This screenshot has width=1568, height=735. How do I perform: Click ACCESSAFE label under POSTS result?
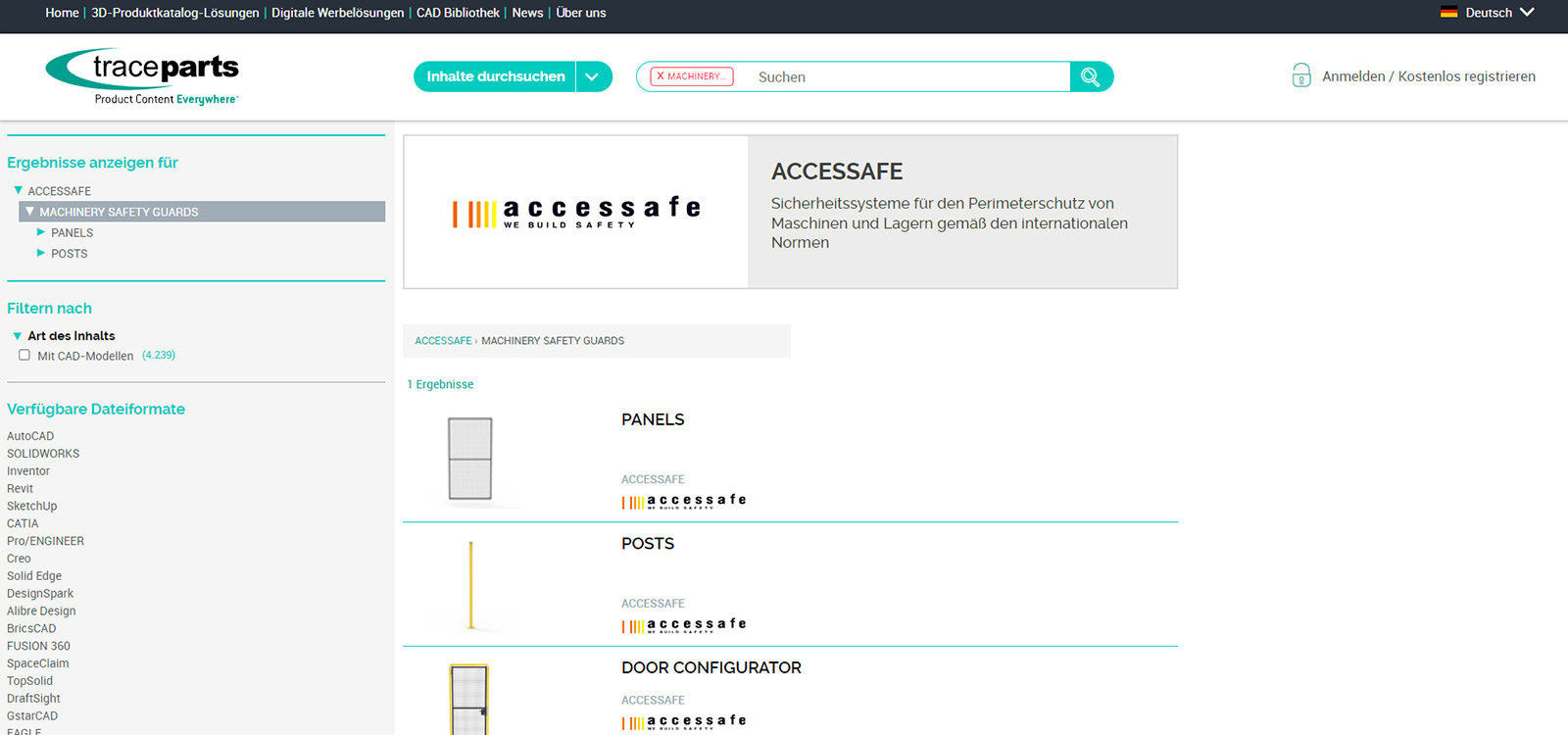tap(653, 604)
